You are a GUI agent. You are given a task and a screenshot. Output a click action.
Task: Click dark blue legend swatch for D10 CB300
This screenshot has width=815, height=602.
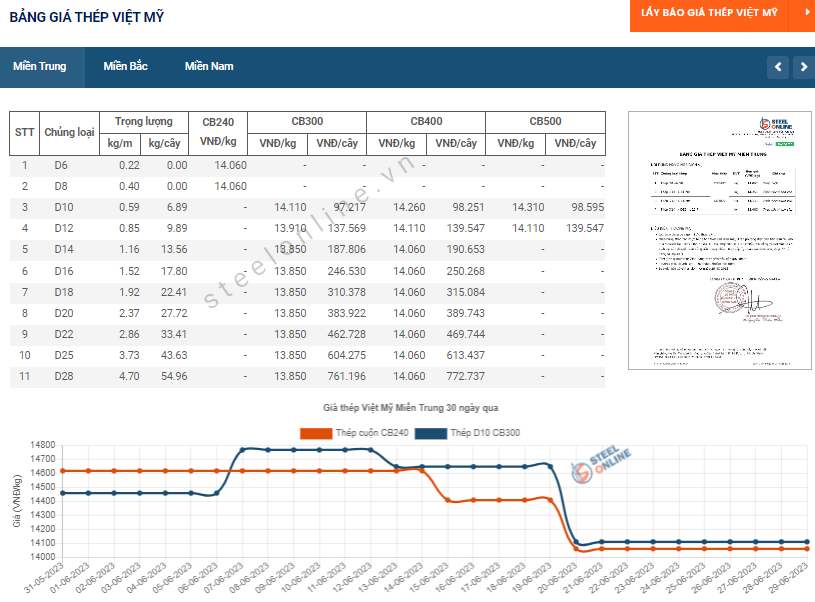point(430,433)
